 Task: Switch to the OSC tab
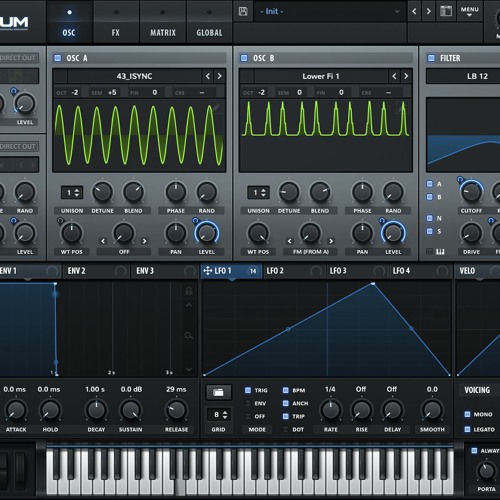tap(69, 22)
